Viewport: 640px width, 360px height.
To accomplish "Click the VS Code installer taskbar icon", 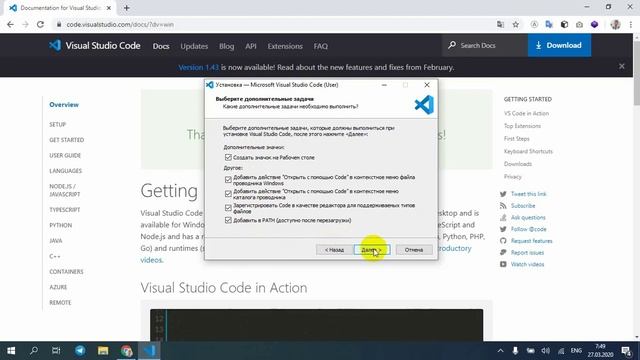I will pos(149,351).
